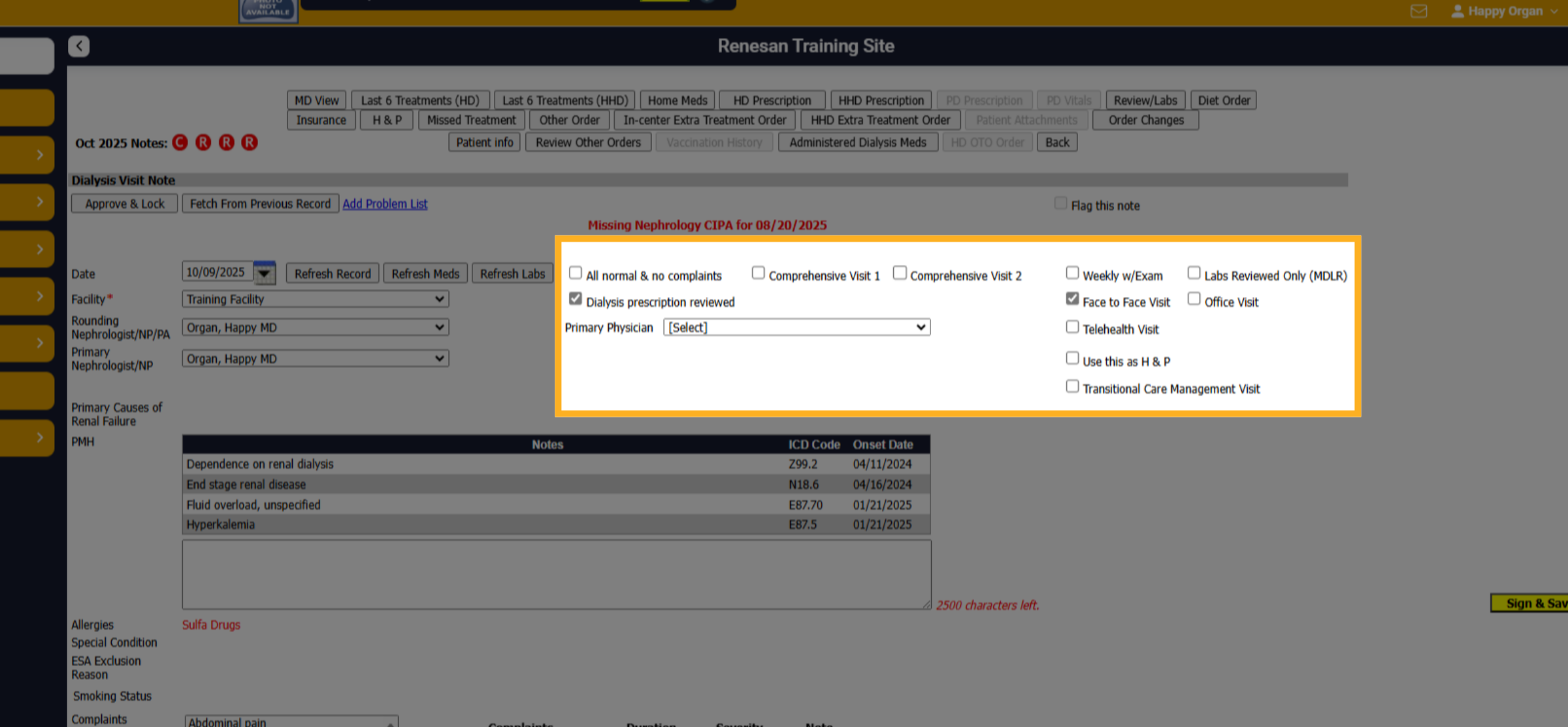Click into the PMH notes text area

(557, 575)
